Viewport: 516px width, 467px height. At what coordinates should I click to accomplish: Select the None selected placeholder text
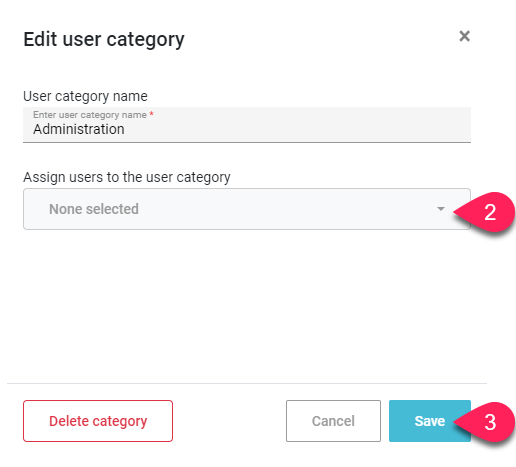pyautogui.click(x=94, y=209)
